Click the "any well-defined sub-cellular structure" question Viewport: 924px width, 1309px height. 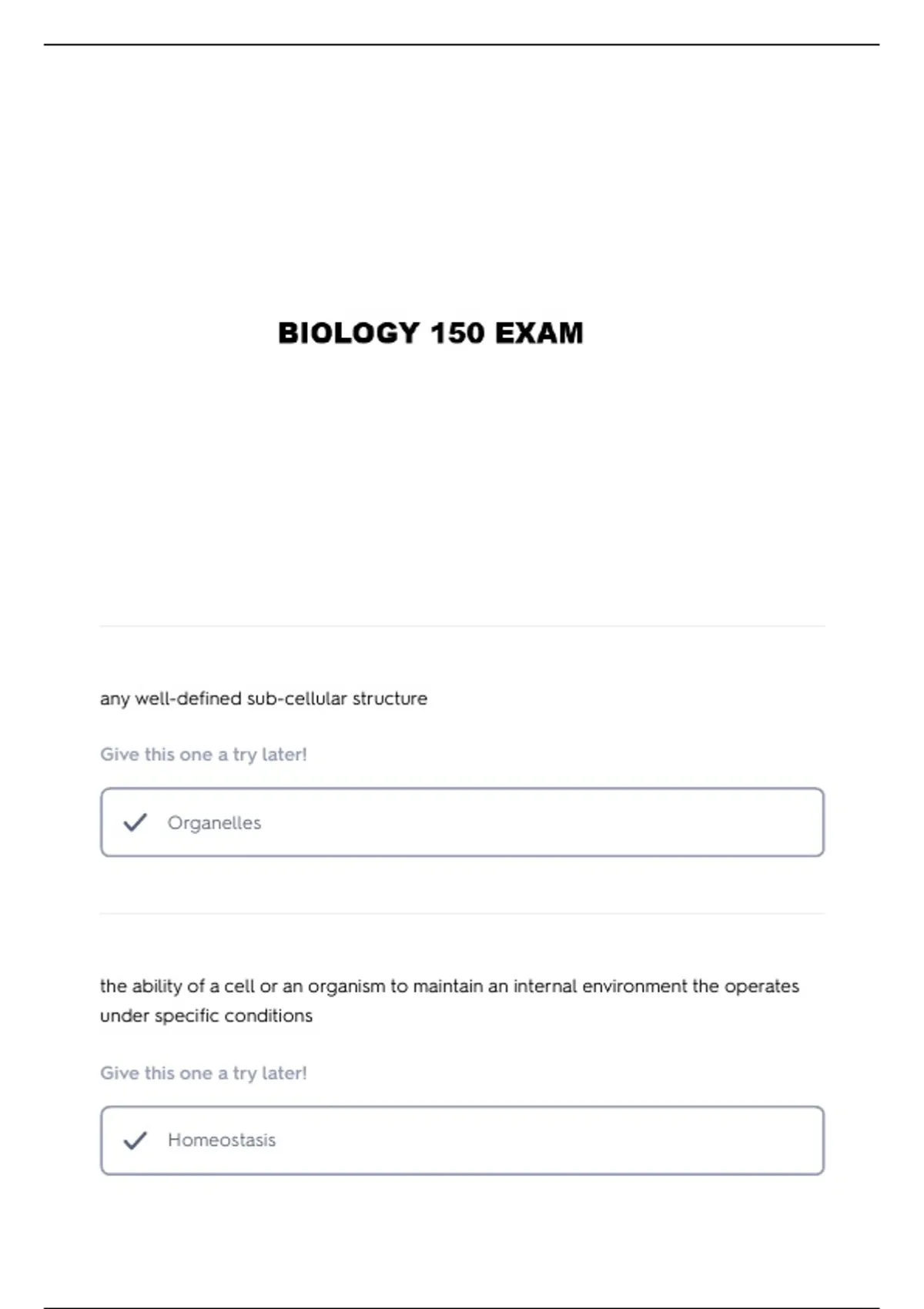pos(263,698)
